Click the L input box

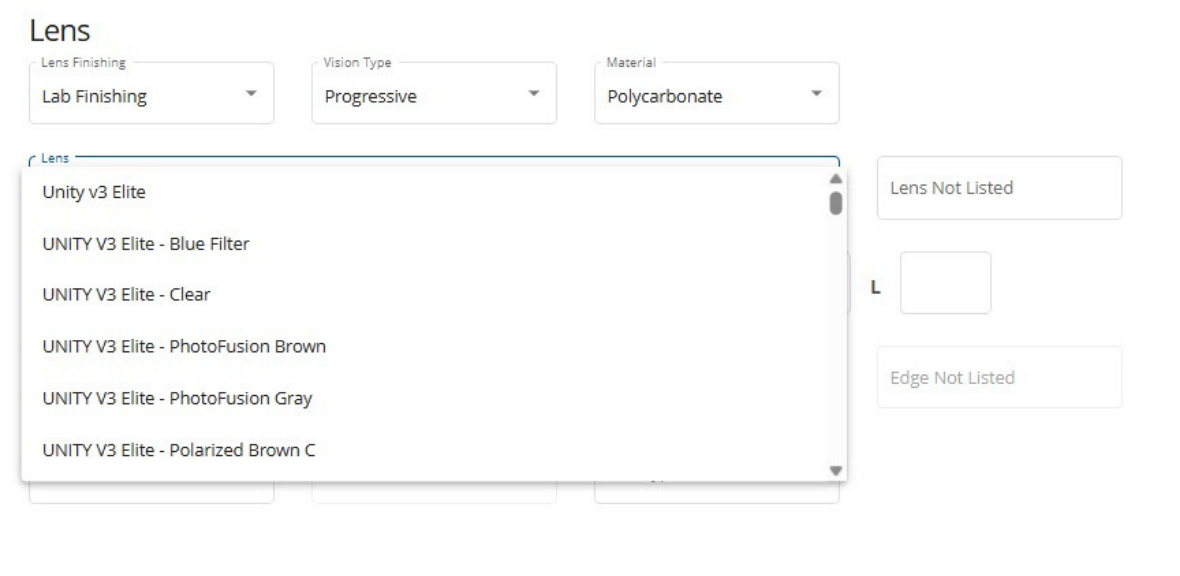point(945,283)
